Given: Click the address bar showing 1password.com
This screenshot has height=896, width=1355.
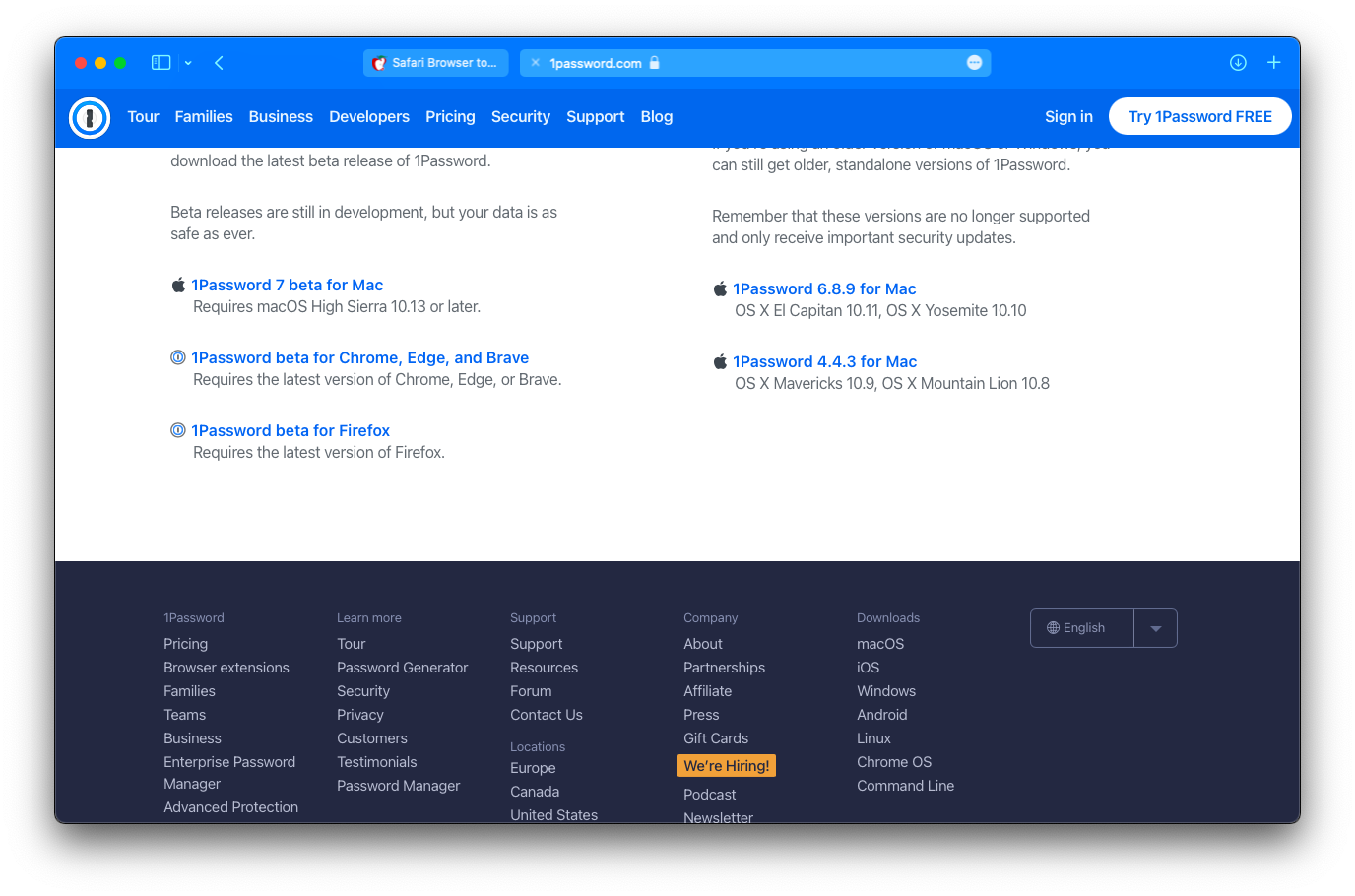Looking at the screenshot, I should [755, 63].
